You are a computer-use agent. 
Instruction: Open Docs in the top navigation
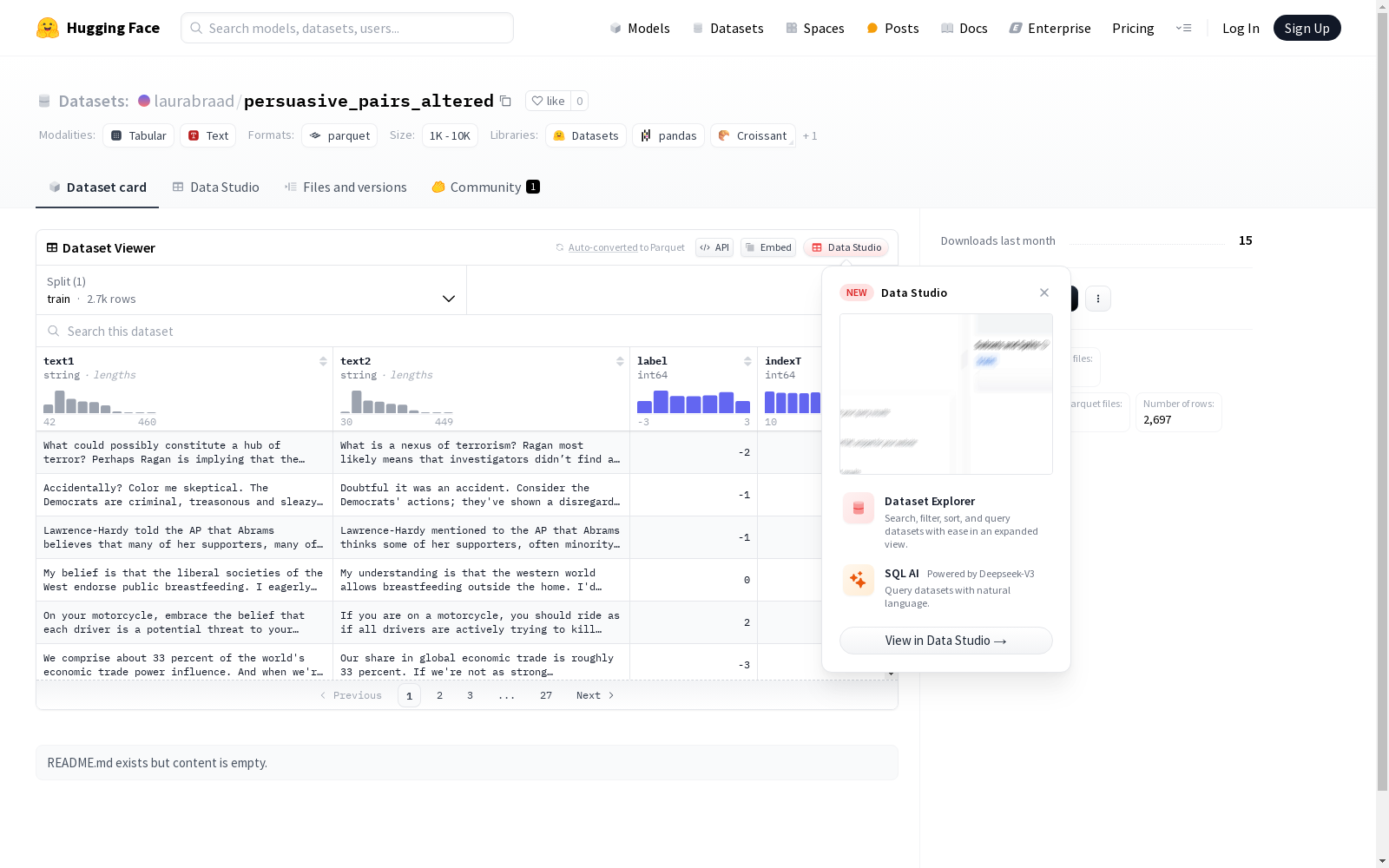click(x=964, y=28)
